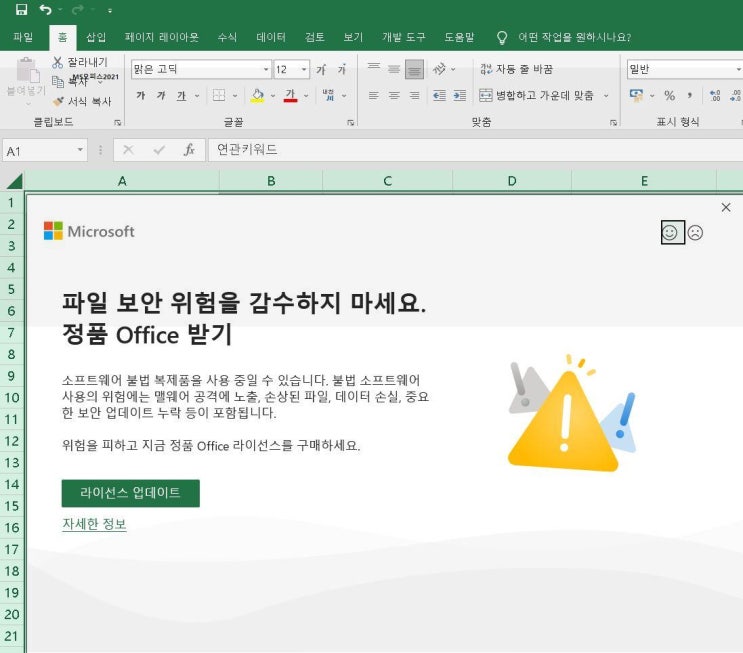The width and height of the screenshot is (743, 653).
Task: Toggle the bottom align icon
Action: coord(414,70)
